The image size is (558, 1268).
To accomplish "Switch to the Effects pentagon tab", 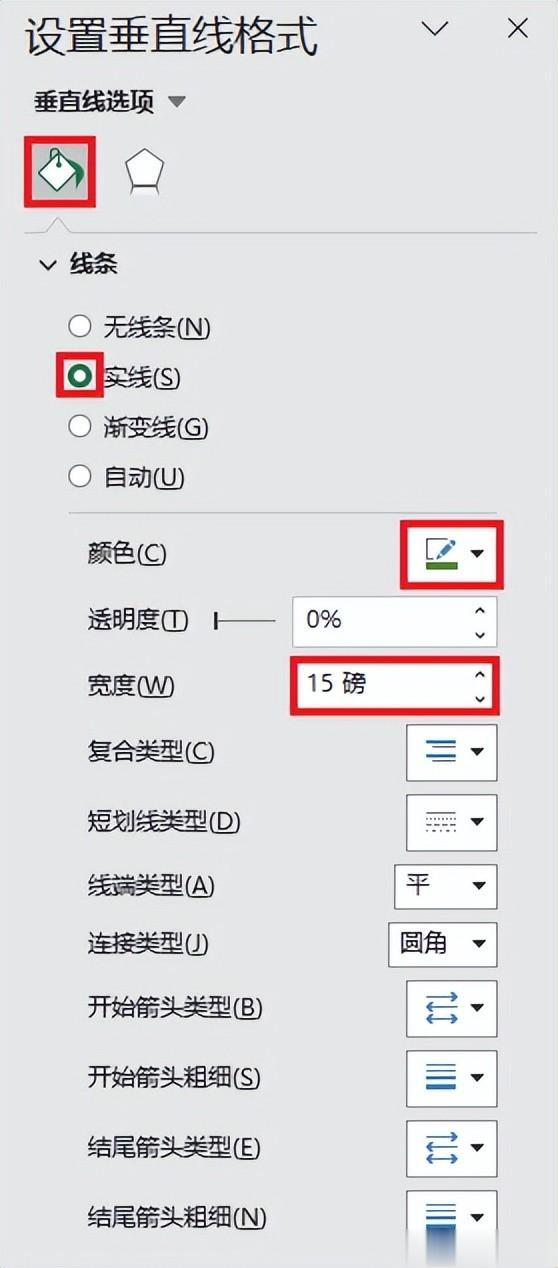I will coord(144,174).
